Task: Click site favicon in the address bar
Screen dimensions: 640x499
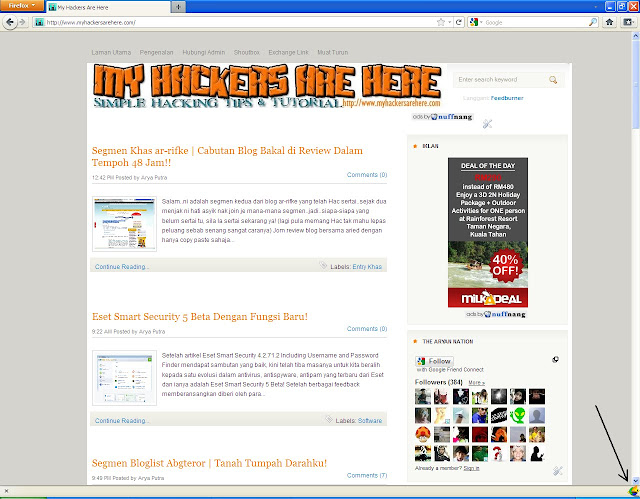Action: point(39,22)
